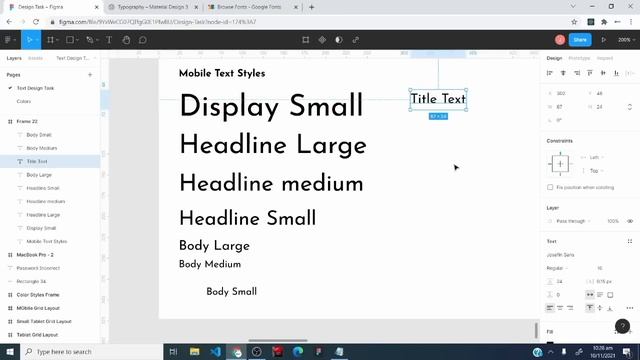Screen dimensions: 640x360
Task: Set text vertical align middle
Action: click(600, 308)
